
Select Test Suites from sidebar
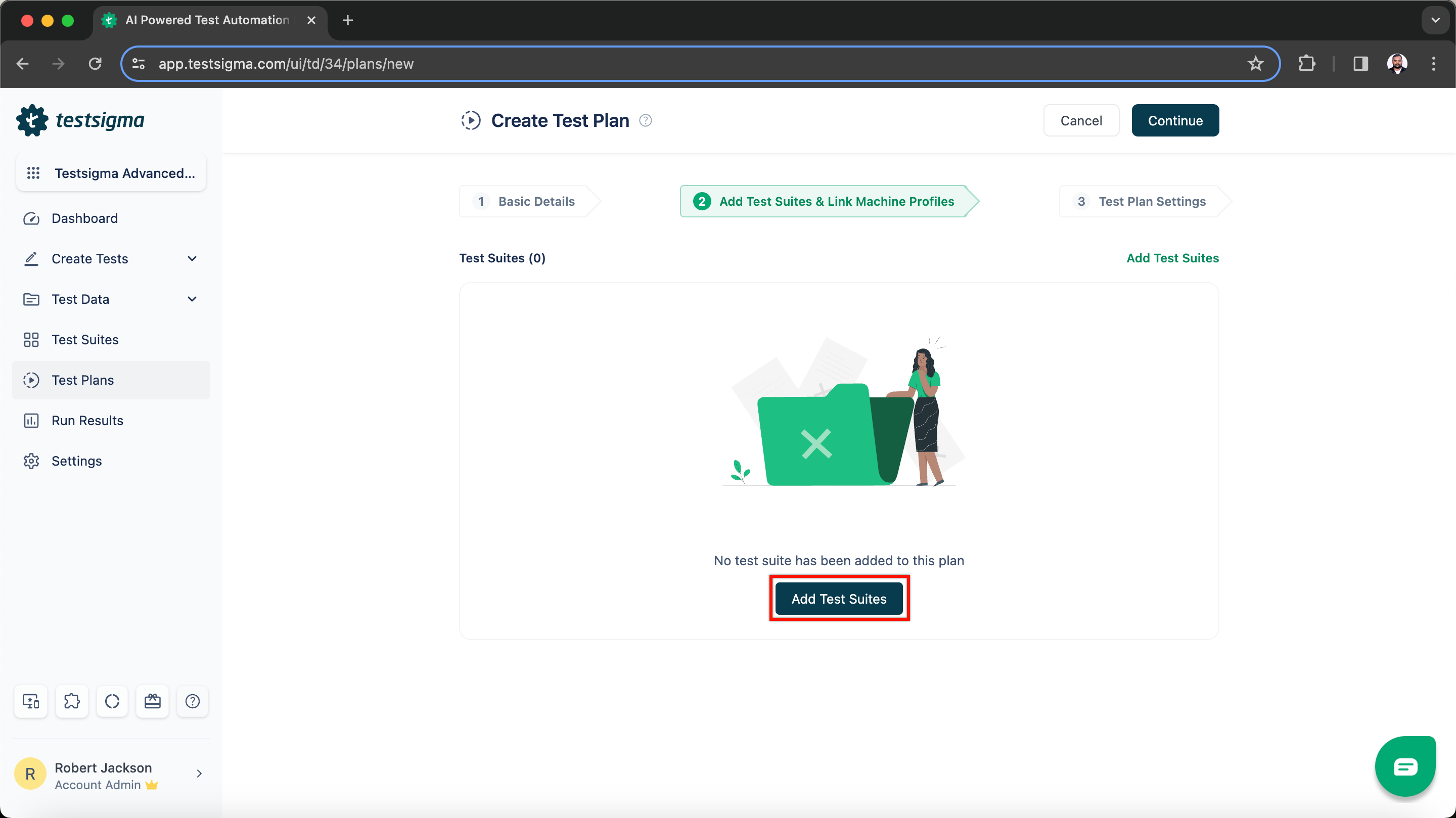(85, 339)
